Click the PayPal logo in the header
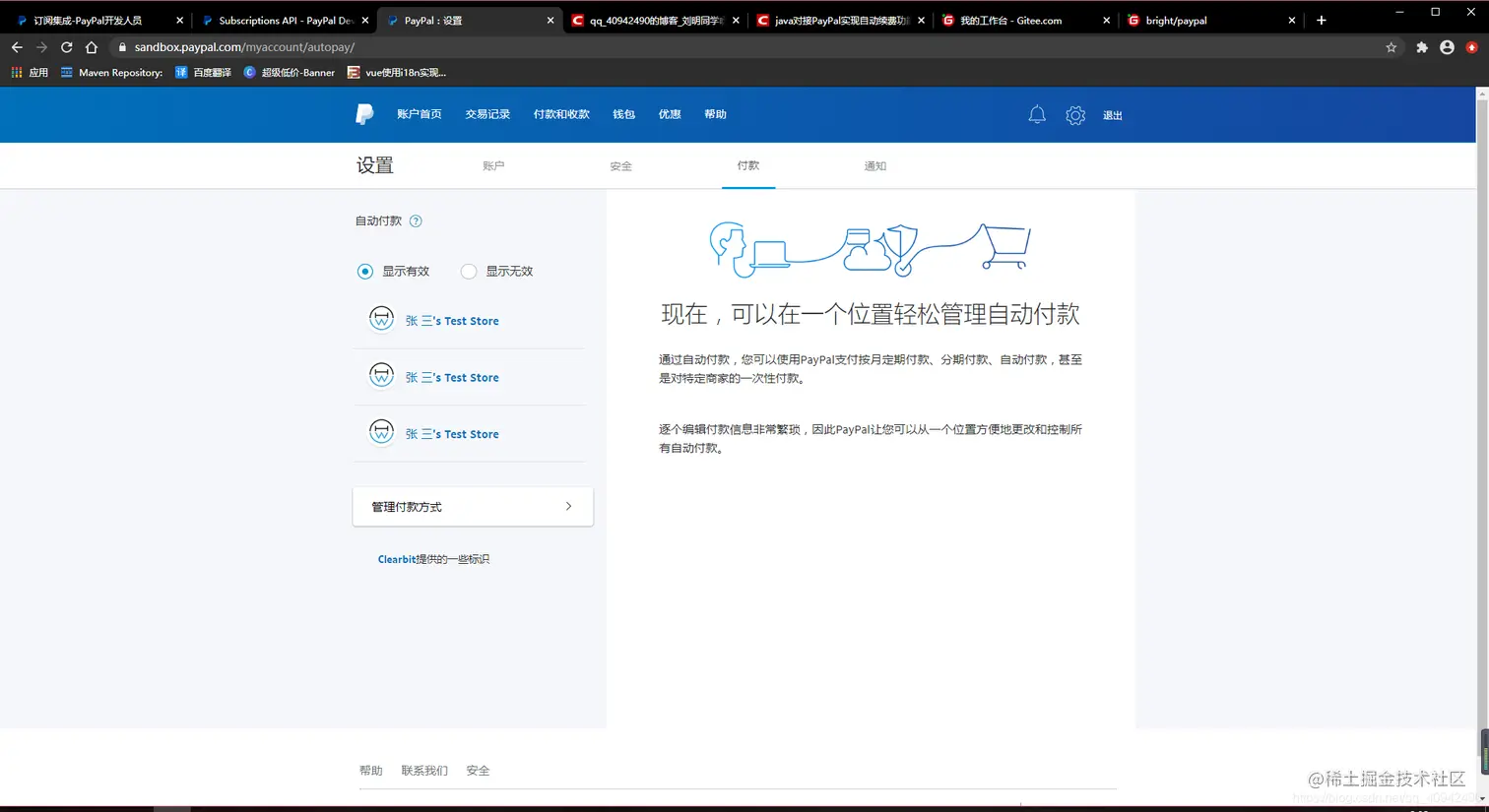 coord(364,114)
